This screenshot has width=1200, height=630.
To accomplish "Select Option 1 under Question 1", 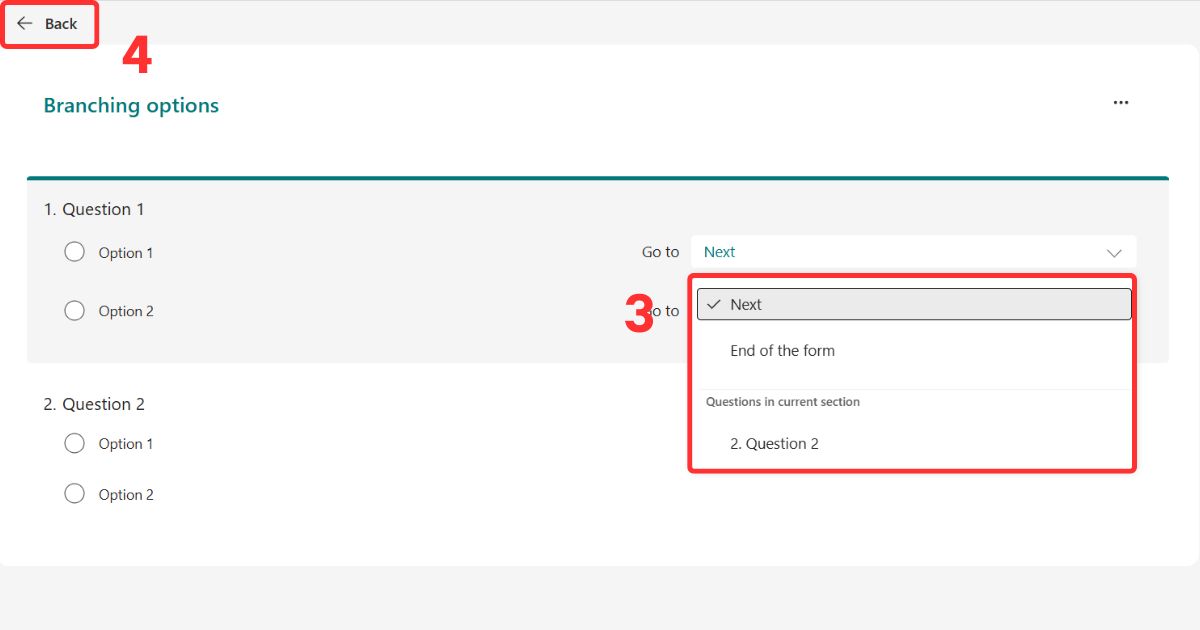I will (x=74, y=252).
